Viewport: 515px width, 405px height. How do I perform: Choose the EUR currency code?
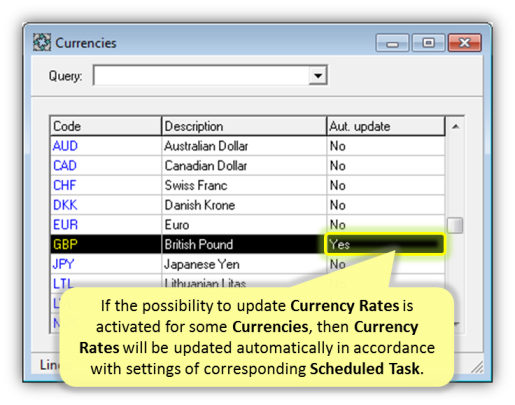[x=66, y=225]
